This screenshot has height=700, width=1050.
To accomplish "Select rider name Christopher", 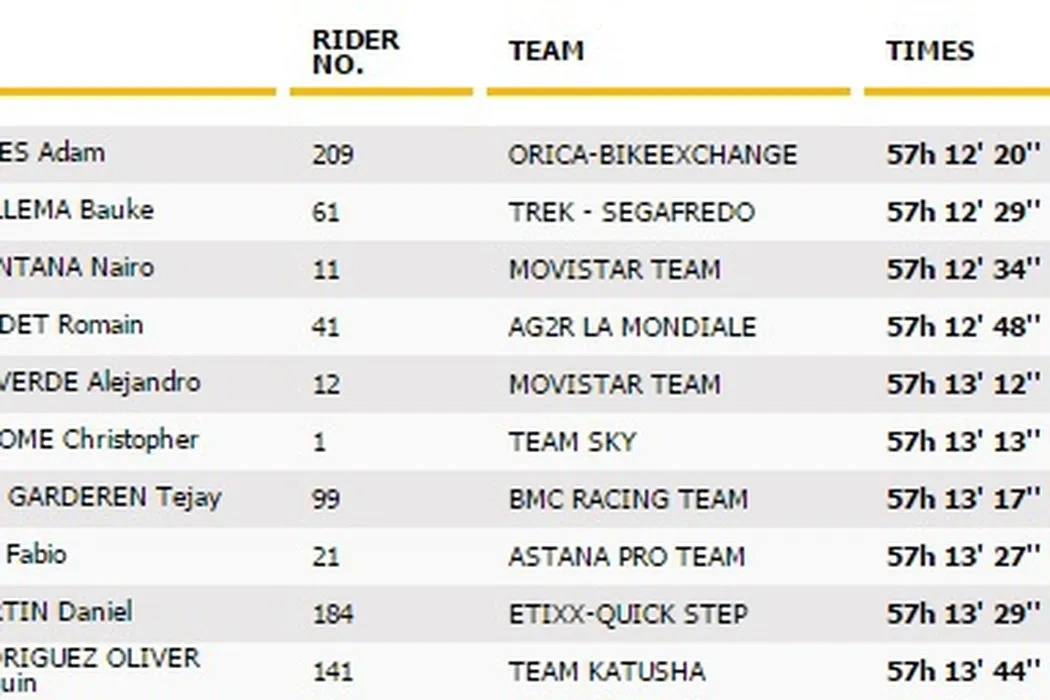I will (99, 440).
